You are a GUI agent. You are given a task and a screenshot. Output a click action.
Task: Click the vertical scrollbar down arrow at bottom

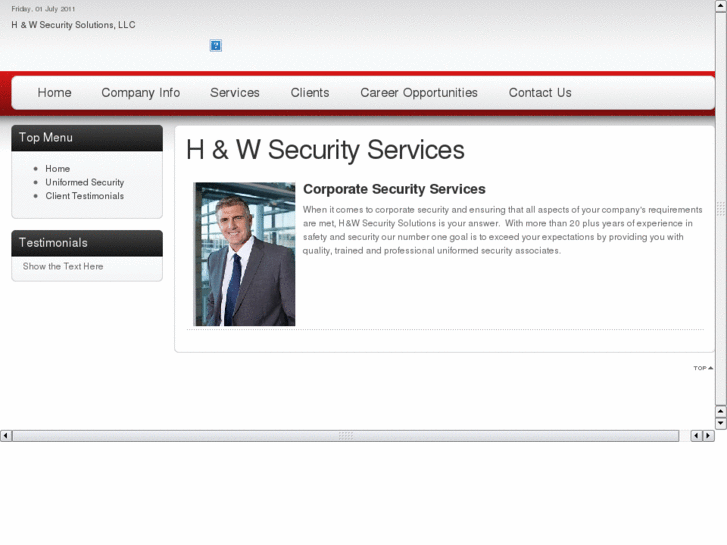coord(721,423)
